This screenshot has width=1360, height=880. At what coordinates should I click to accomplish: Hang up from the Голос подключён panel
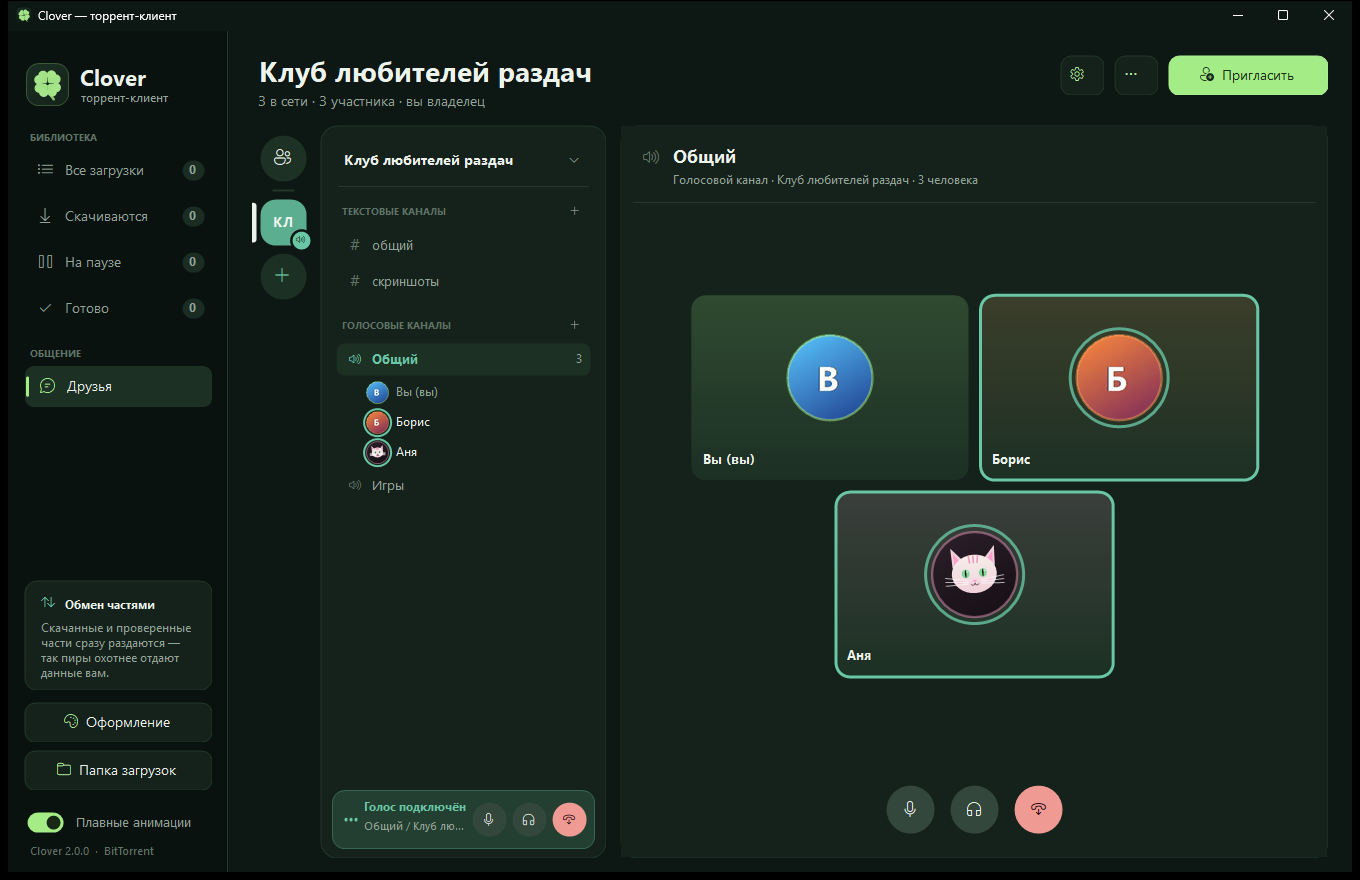point(569,819)
